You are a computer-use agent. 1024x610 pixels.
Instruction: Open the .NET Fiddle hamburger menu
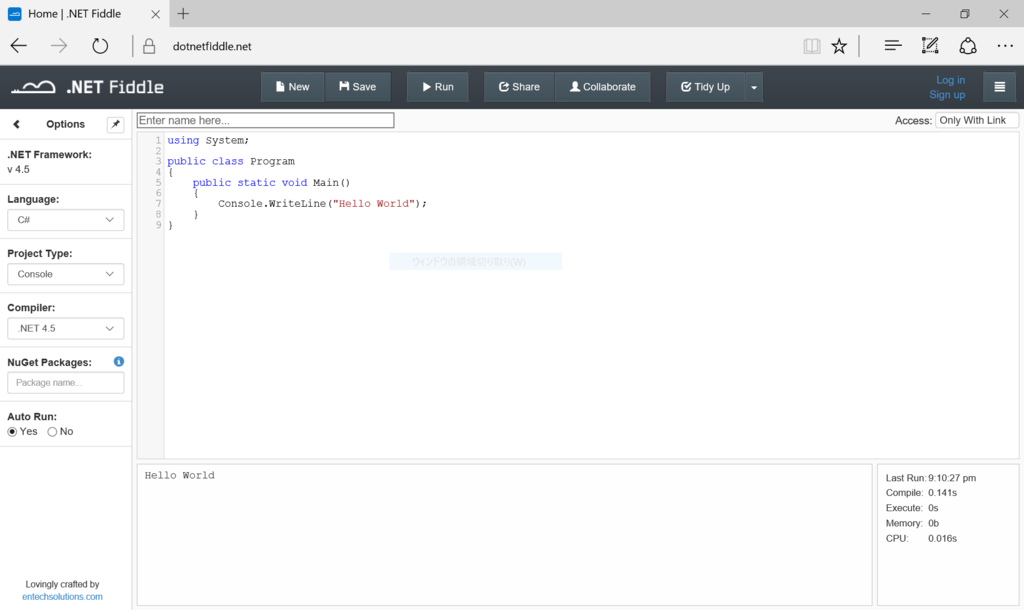999,86
